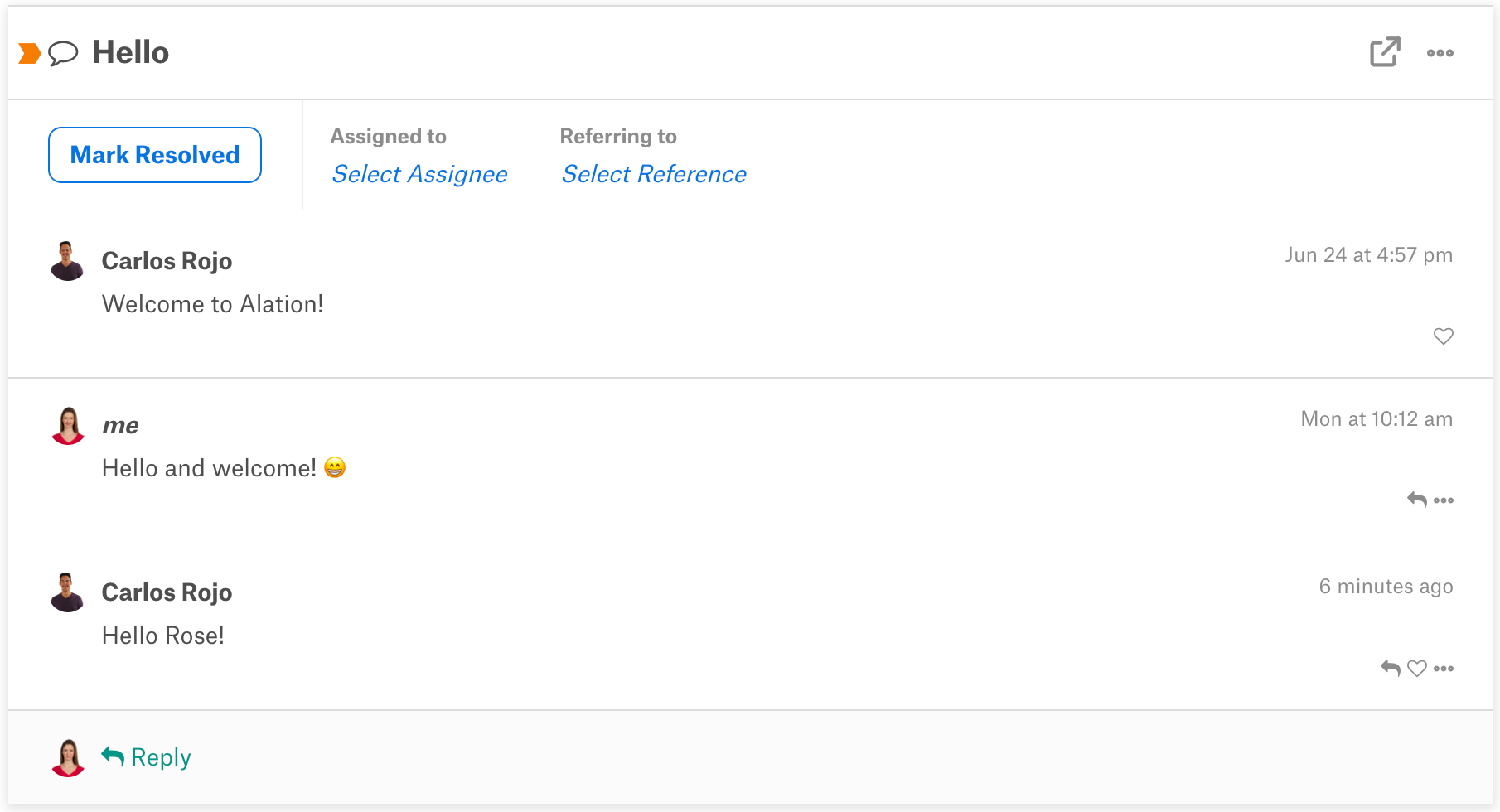Open more options for the Hello and welcome message
The width and height of the screenshot is (1500, 812).
point(1444,500)
